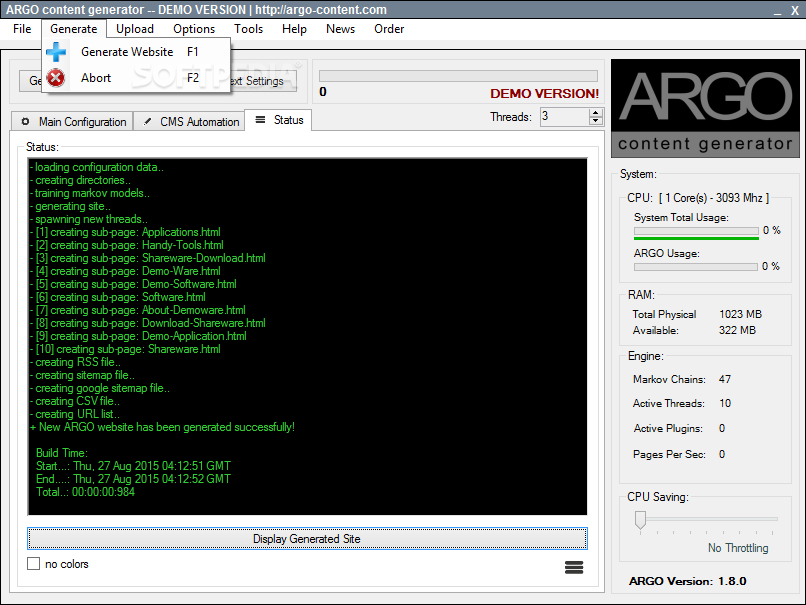Enable the no colors checkbox
The width and height of the screenshot is (806, 605).
coord(33,564)
